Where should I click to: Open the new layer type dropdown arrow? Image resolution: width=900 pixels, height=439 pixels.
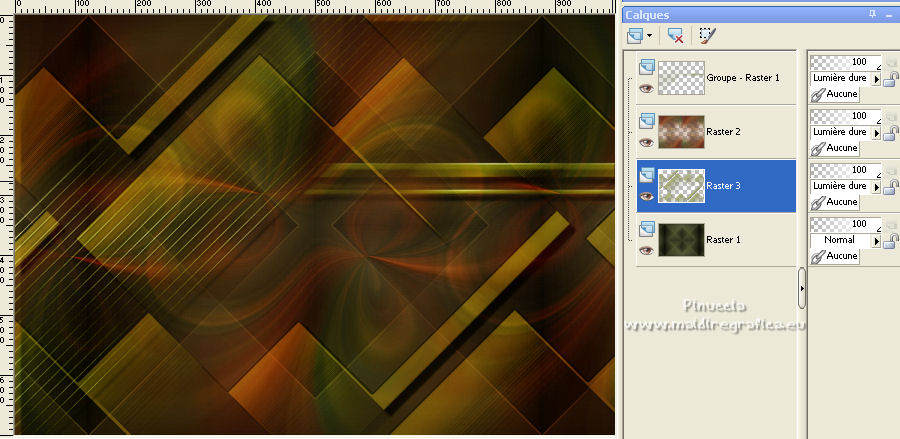(649, 36)
